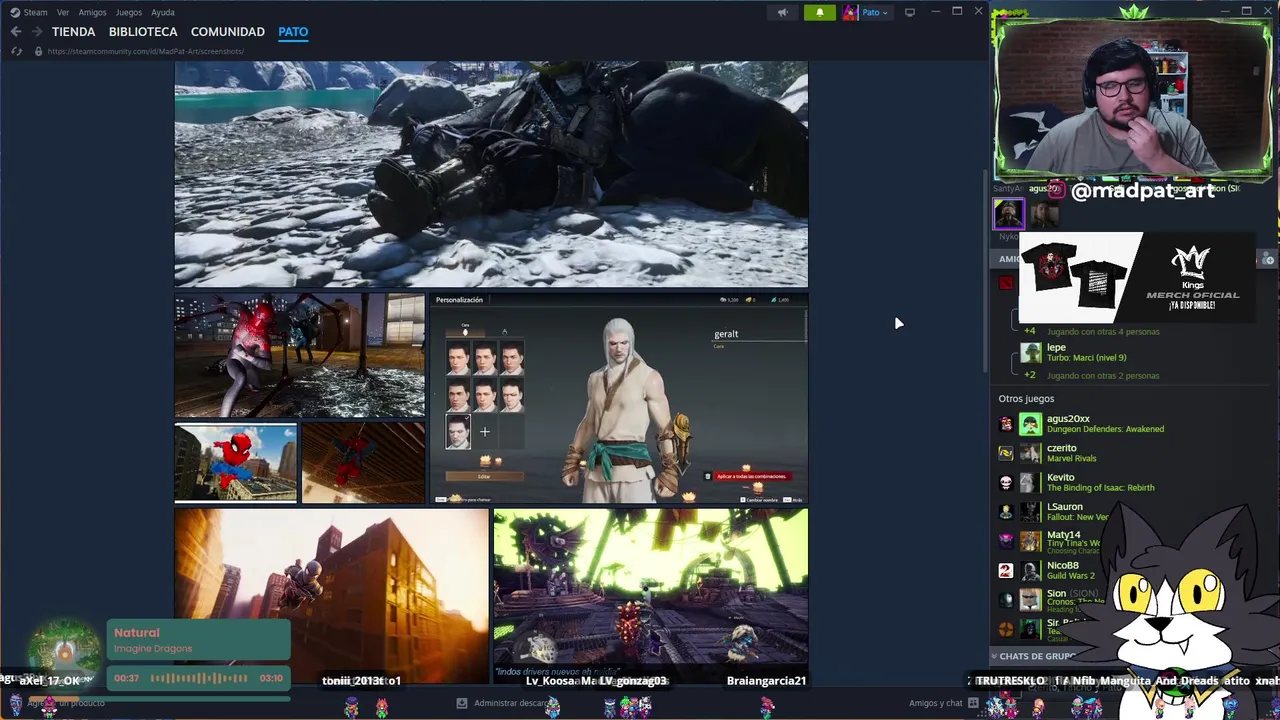Click the Cronos game icon beside Sion
The width and height of the screenshot is (1280, 720).
1006,599
